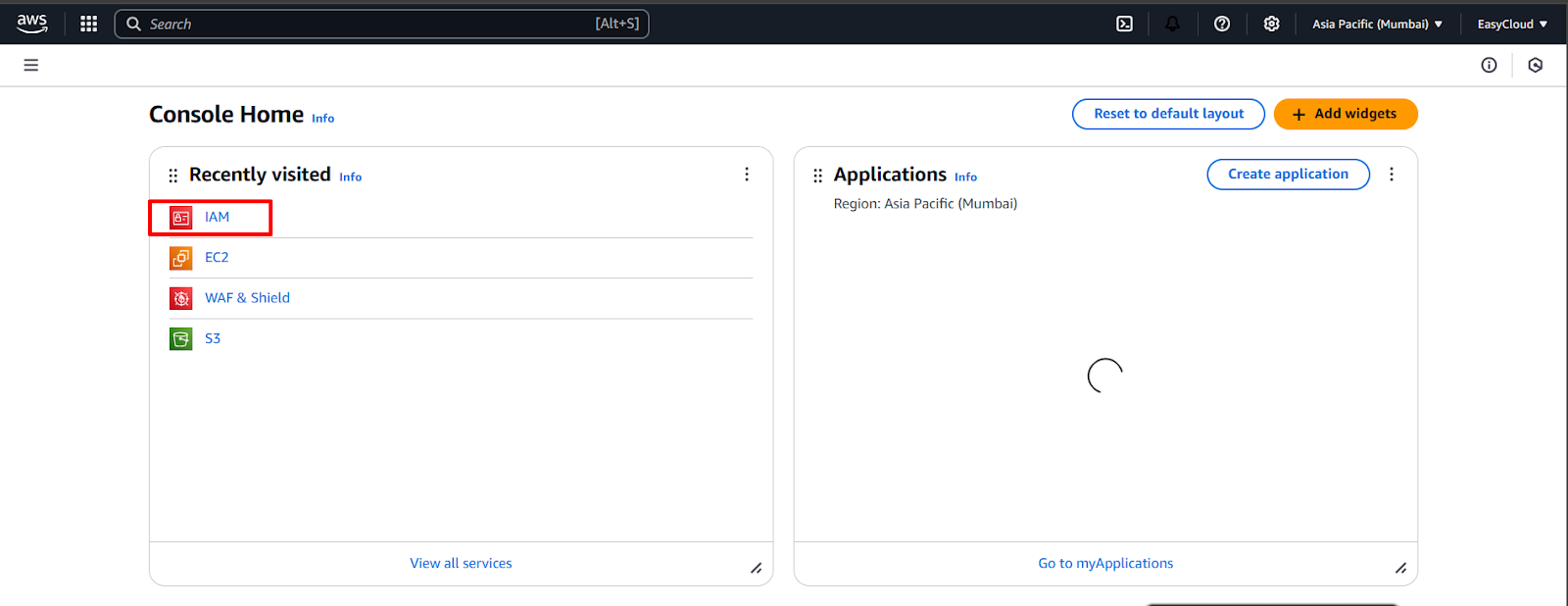Click the IAM service icon
1568x606 pixels.
pos(181,218)
